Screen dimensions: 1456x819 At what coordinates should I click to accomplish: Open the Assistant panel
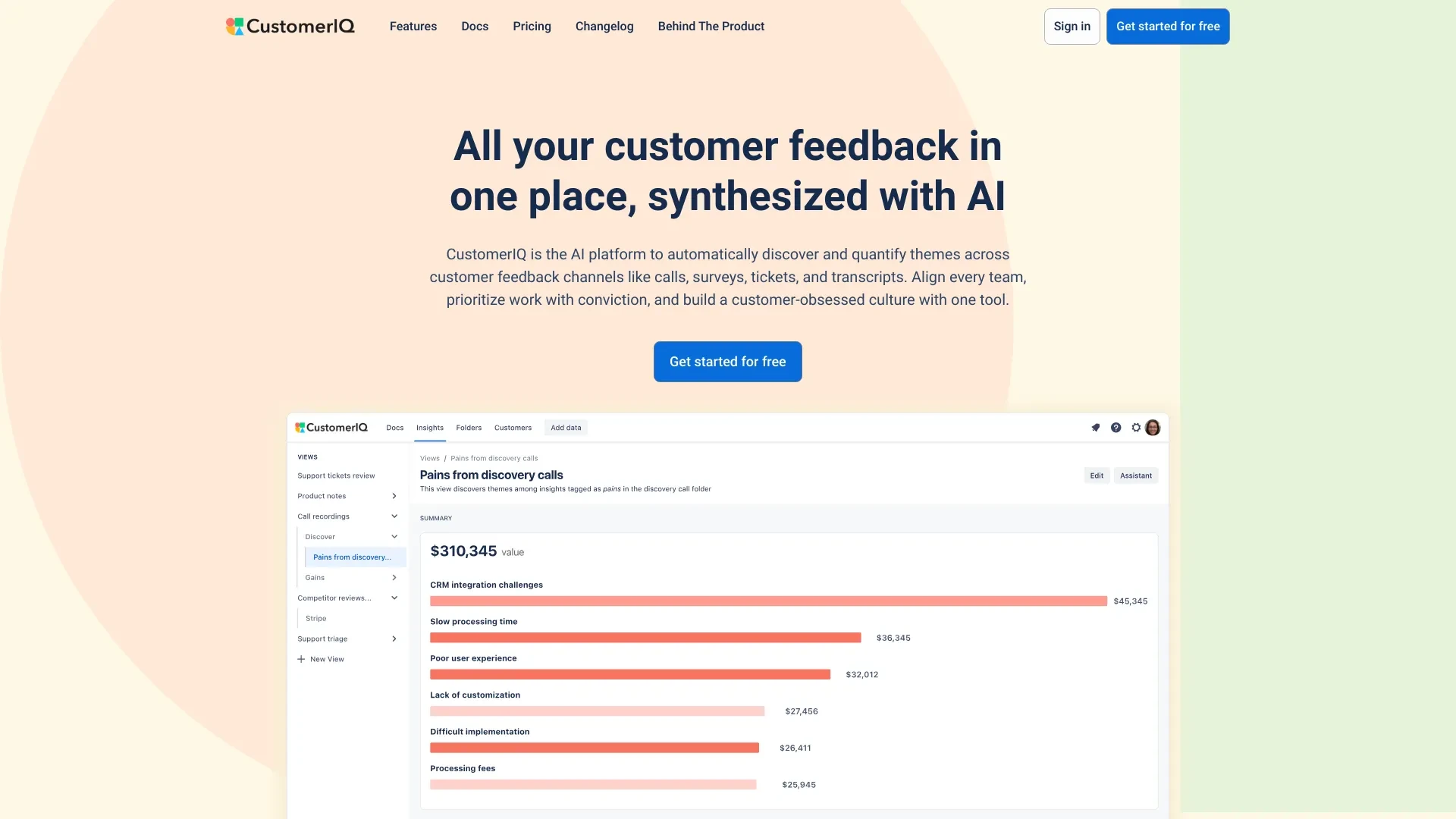point(1135,475)
